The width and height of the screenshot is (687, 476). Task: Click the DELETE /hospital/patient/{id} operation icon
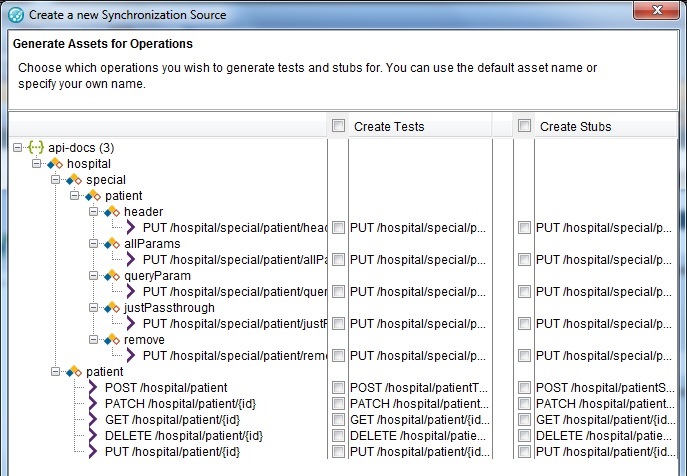point(93,436)
